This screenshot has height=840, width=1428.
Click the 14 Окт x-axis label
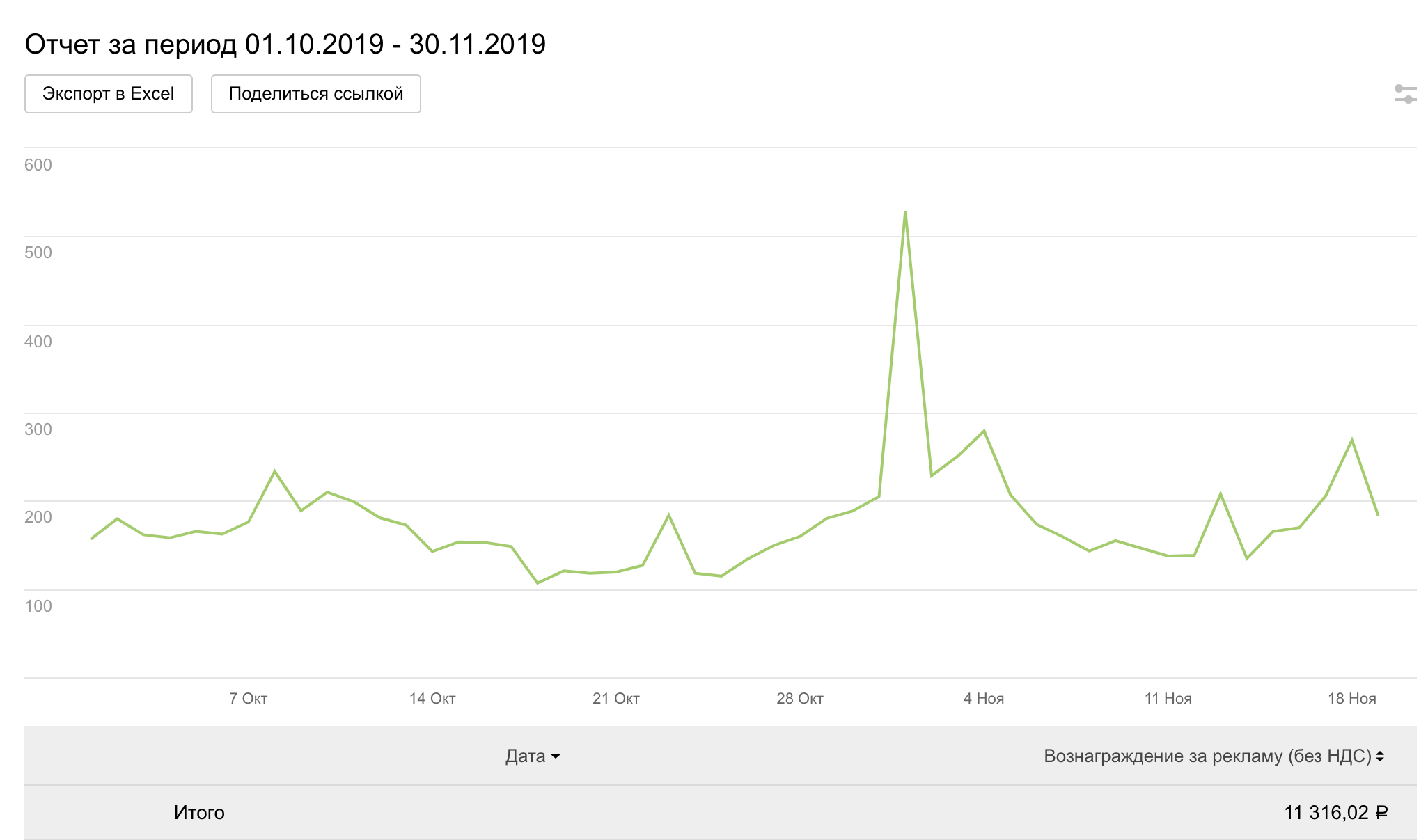(432, 699)
